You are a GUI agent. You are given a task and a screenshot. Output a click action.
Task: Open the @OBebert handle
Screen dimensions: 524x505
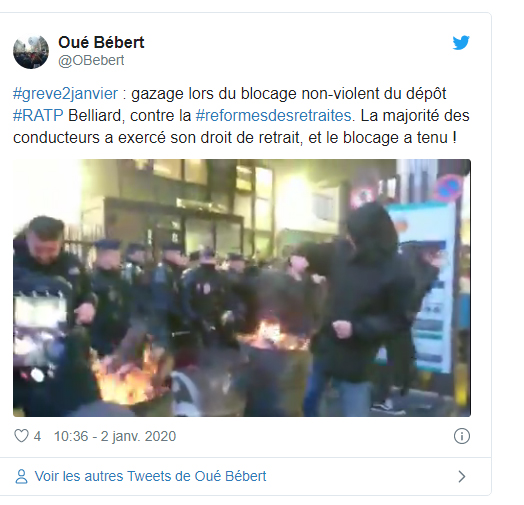[91, 60]
